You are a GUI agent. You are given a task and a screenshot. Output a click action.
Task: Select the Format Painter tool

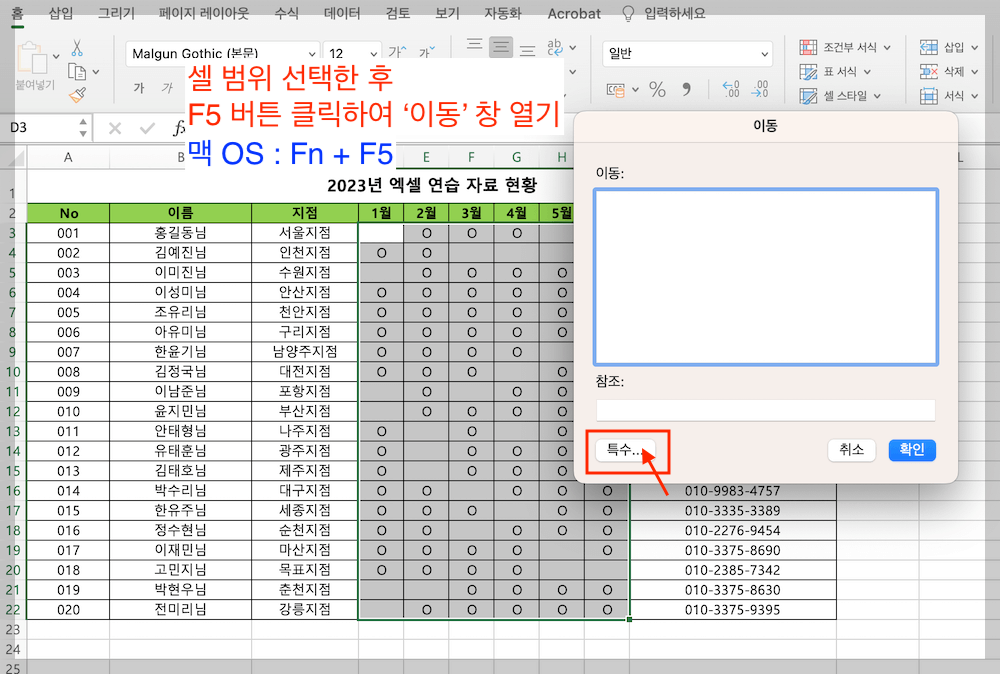76,94
